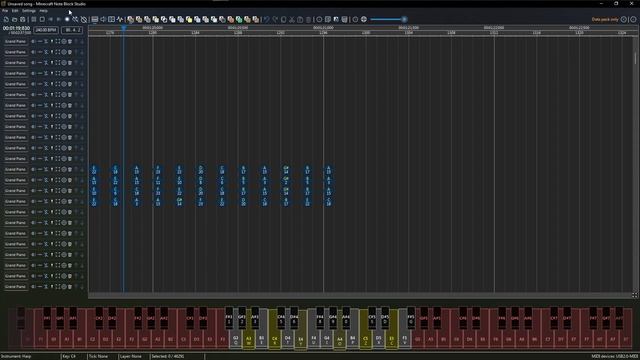
Task: Delete the topmost layer via its trash icon
Action: 70,41
